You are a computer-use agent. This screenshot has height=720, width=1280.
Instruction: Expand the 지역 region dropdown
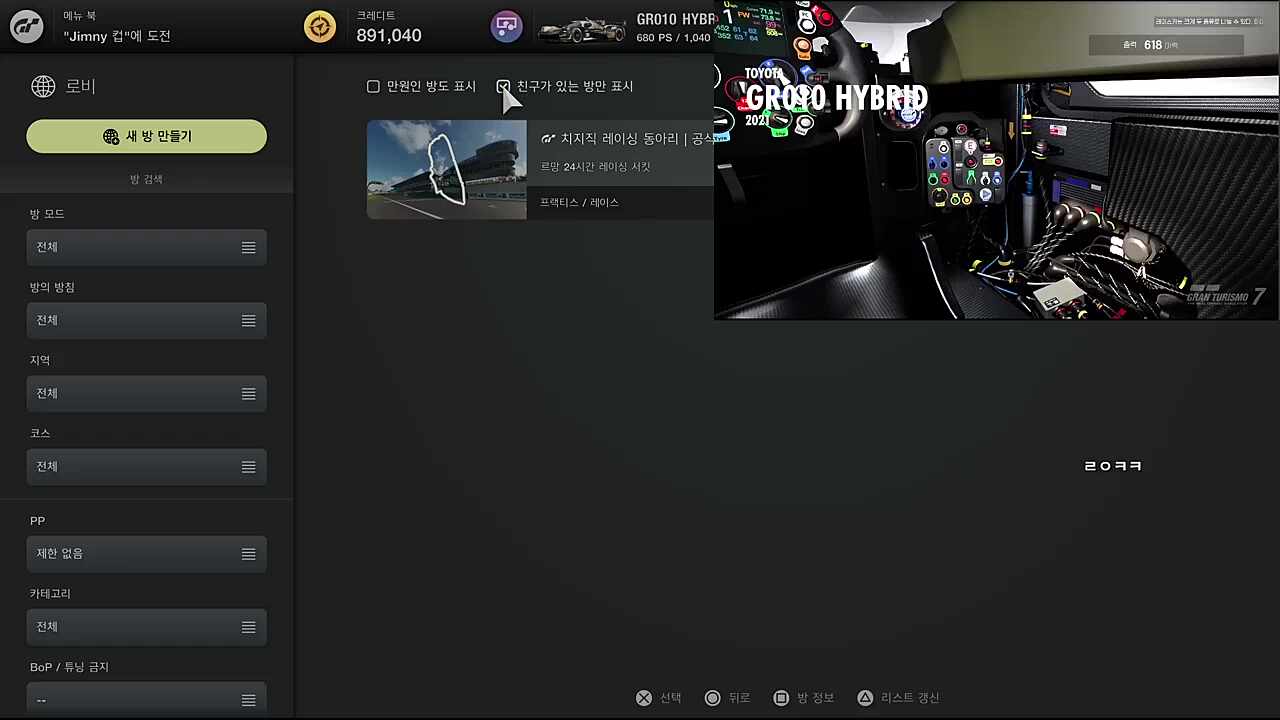(x=146, y=393)
